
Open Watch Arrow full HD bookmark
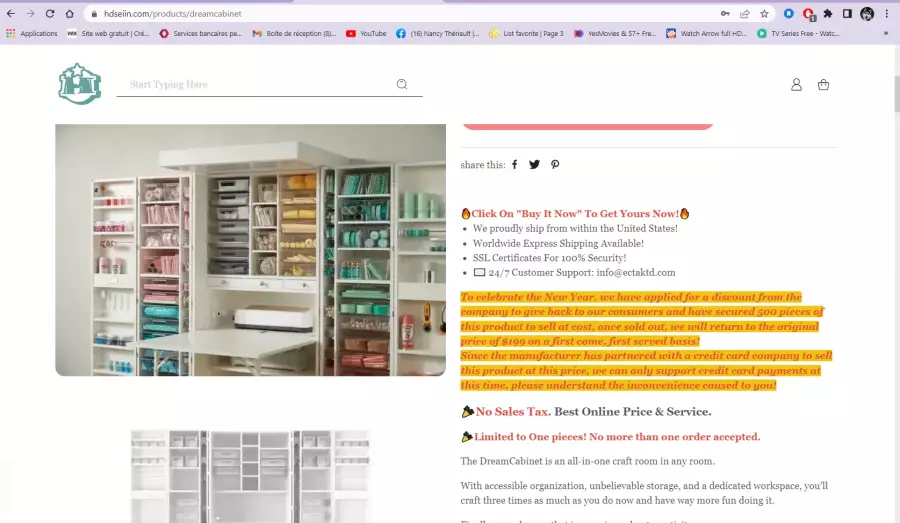click(707, 34)
